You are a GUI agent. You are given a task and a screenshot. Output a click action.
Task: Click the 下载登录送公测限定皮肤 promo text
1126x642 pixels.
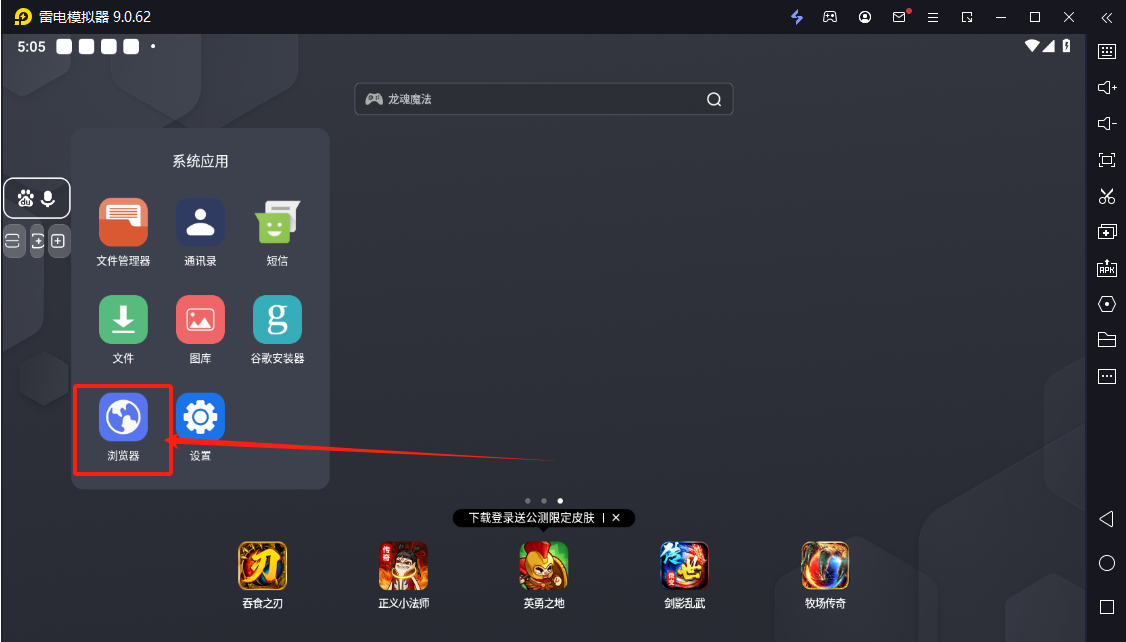[531, 518]
